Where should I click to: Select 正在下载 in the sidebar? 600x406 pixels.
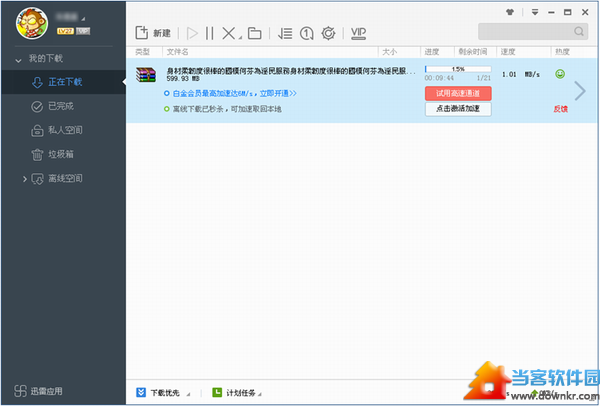pos(63,82)
